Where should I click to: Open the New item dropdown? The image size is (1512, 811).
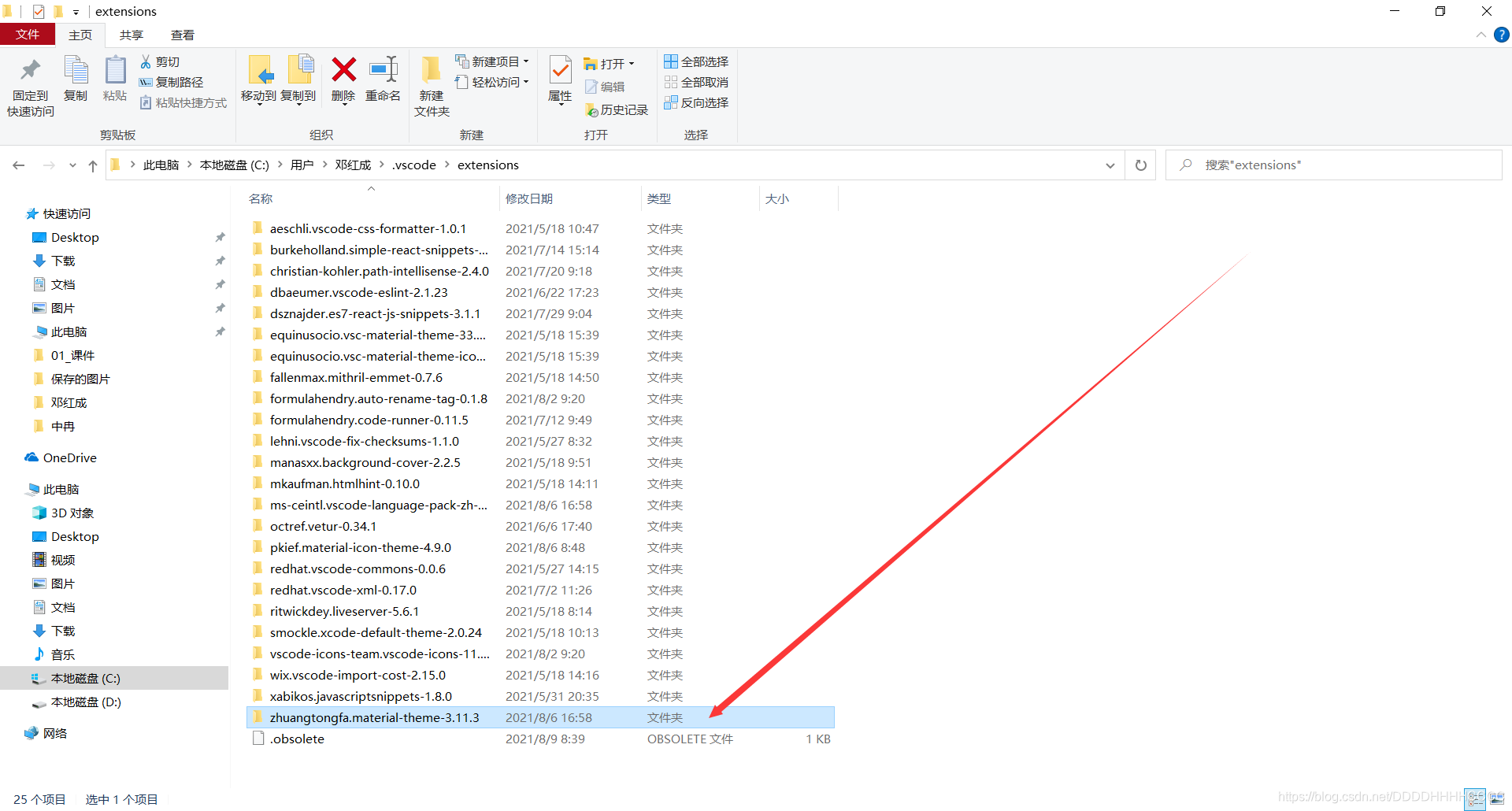(492, 61)
